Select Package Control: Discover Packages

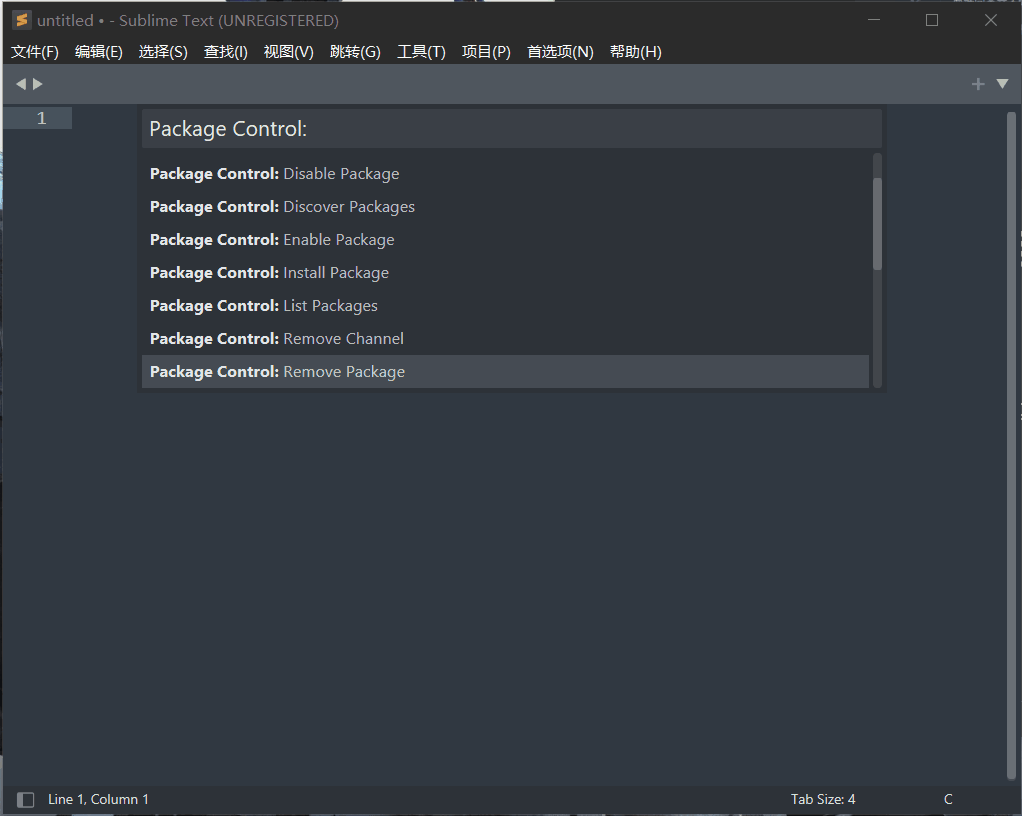505,207
